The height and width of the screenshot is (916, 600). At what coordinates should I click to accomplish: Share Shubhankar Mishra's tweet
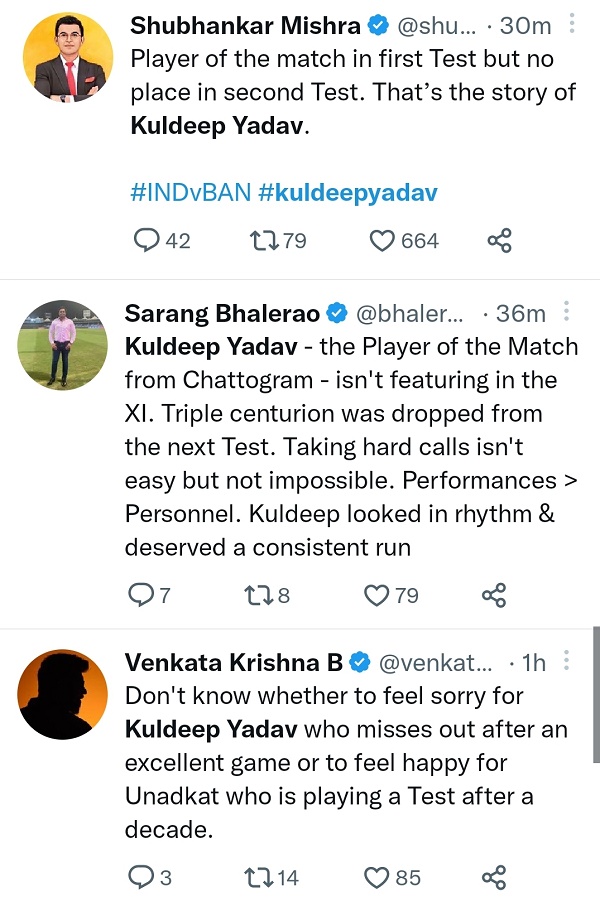[x=499, y=241]
